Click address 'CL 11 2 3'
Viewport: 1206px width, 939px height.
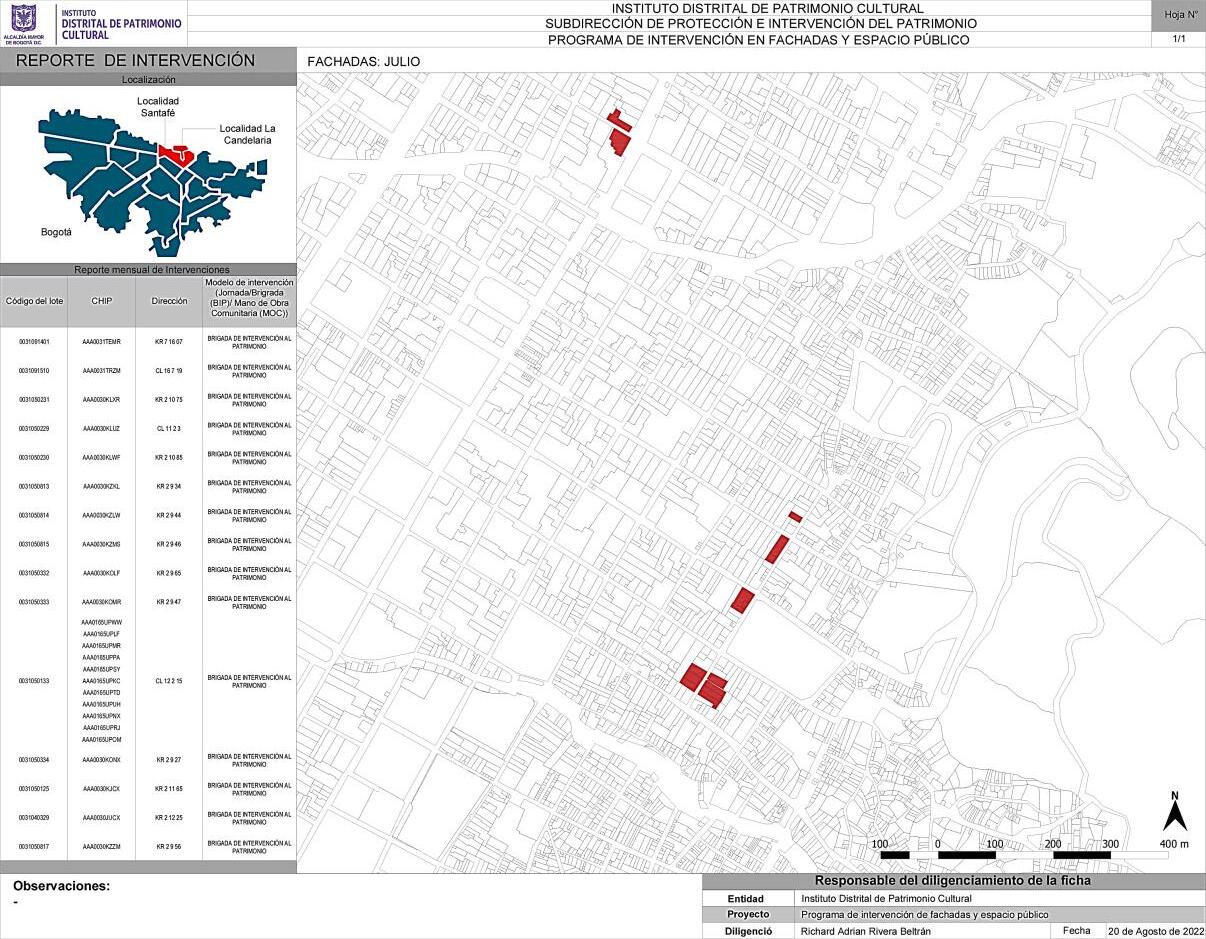click(169, 429)
